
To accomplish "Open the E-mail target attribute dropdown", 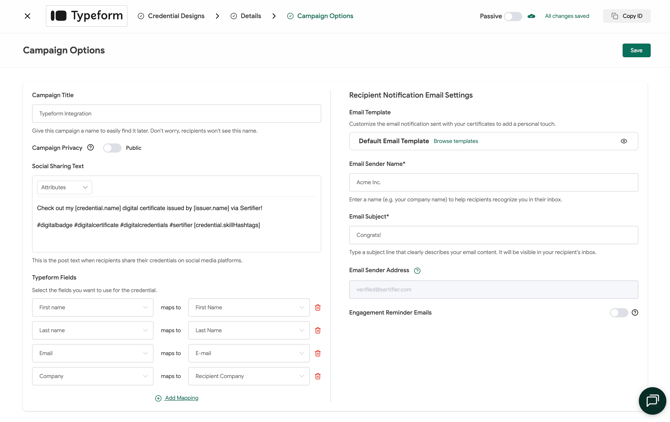I will coord(249,353).
